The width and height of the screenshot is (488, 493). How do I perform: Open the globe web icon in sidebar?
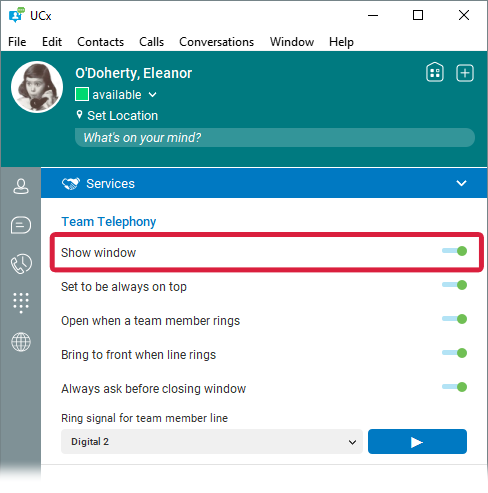(21, 342)
